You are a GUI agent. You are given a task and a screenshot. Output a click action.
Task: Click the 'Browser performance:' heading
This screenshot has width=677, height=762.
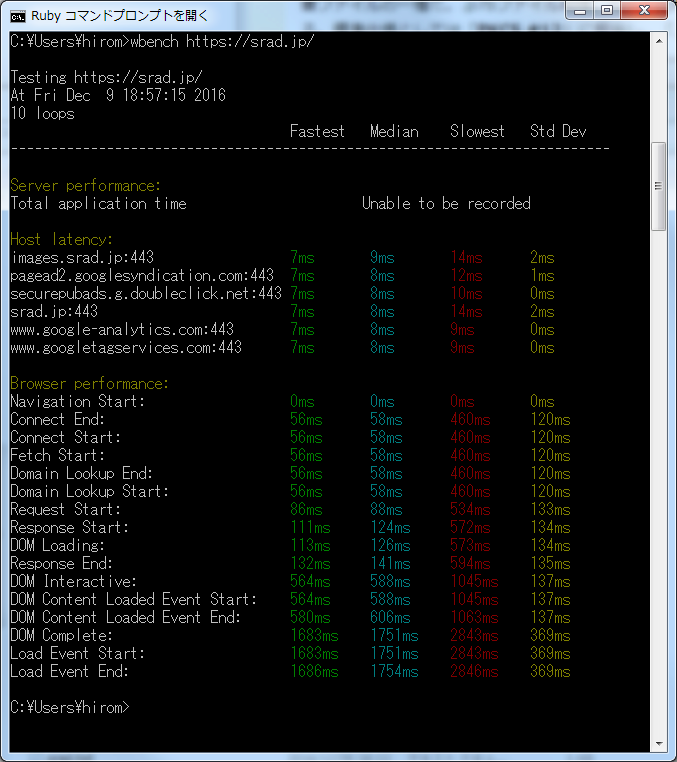89,383
